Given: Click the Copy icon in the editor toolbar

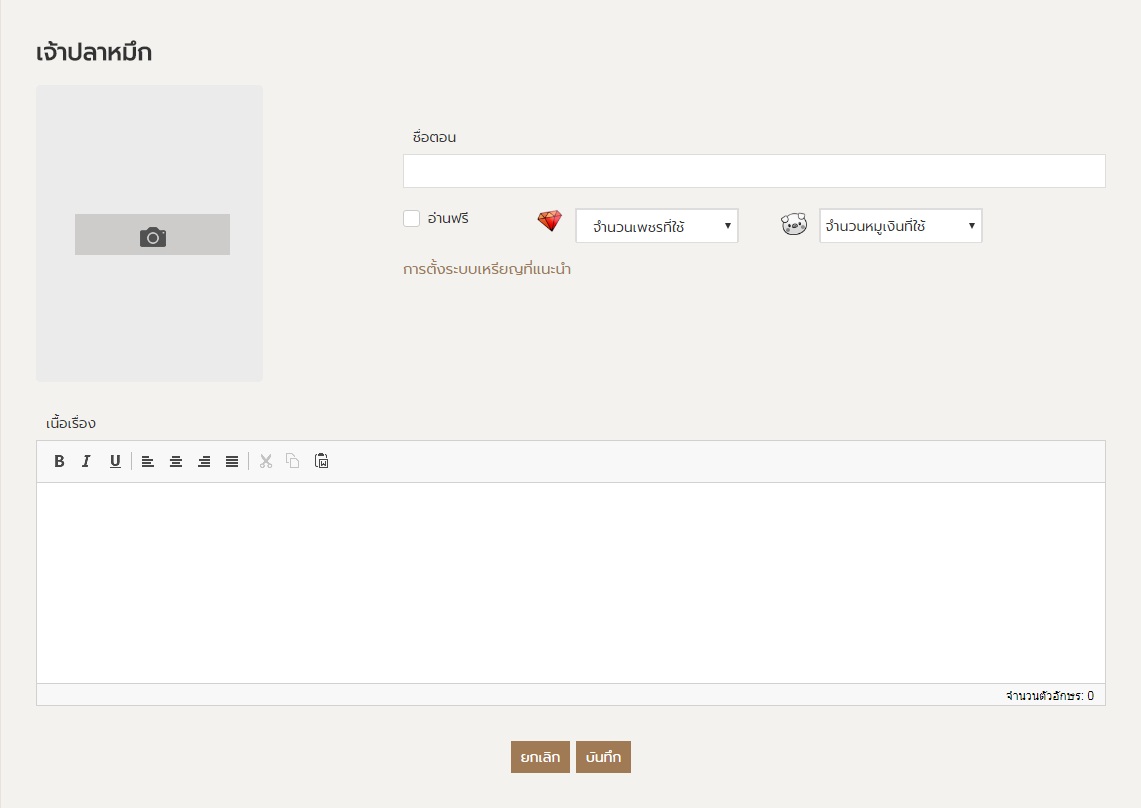Looking at the screenshot, I should point(293,461).
